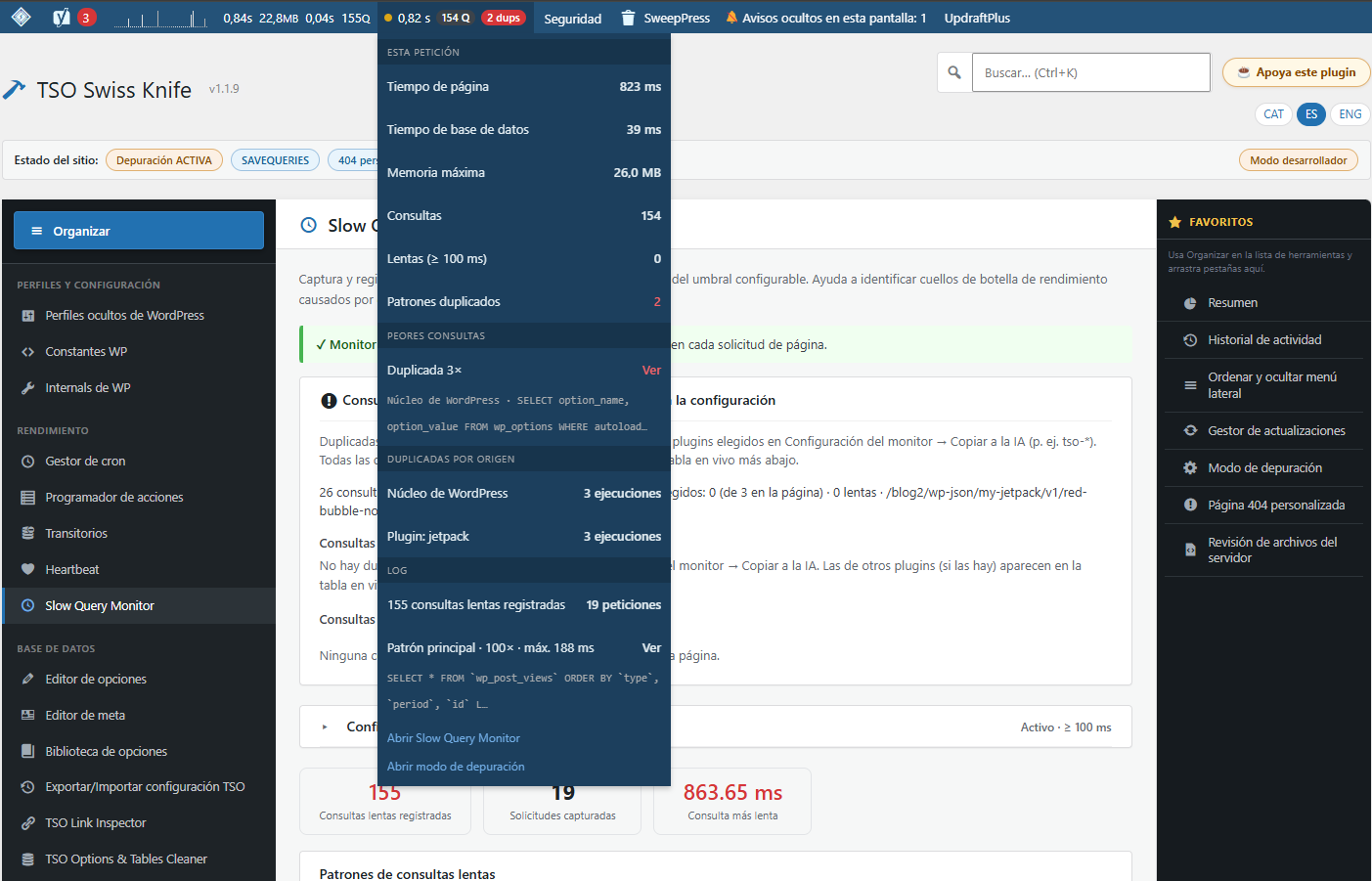Screen dimensions: 1372x881
Task: Switch language to CAT
Action: 1273,114
